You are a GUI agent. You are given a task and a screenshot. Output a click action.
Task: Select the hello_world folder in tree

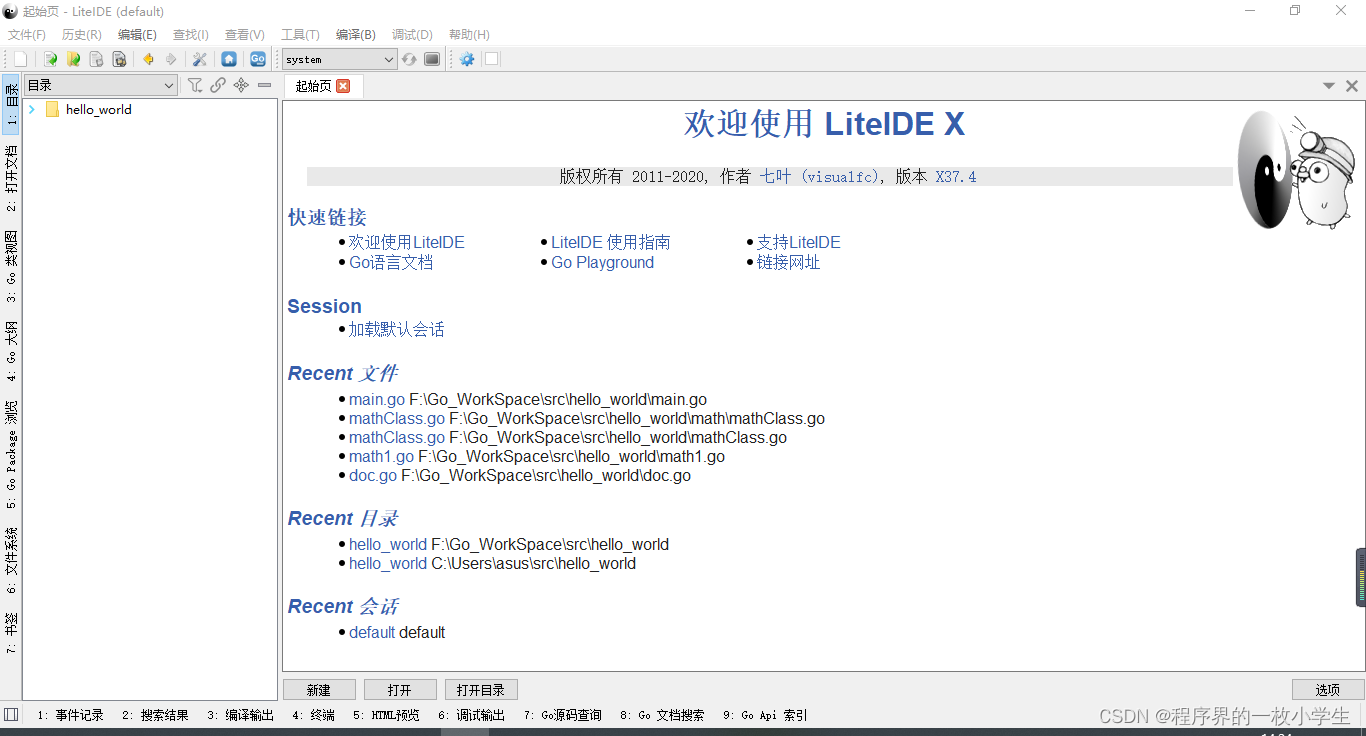click(x=98, y=110)
